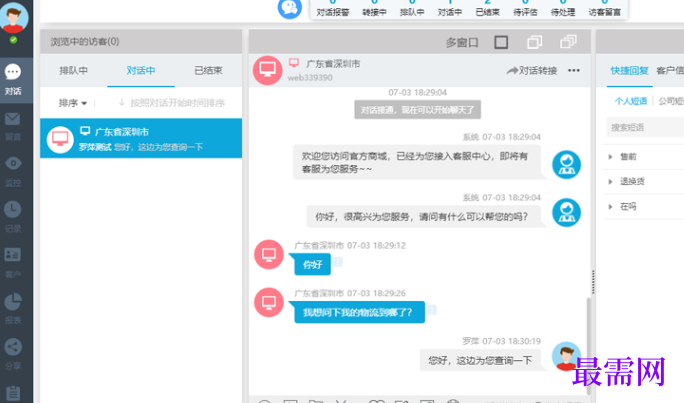The width and height of the screenshot is (684, 403).
Task: Click the clipboard icon in the sidebar
Action: (x=13, y=393)
